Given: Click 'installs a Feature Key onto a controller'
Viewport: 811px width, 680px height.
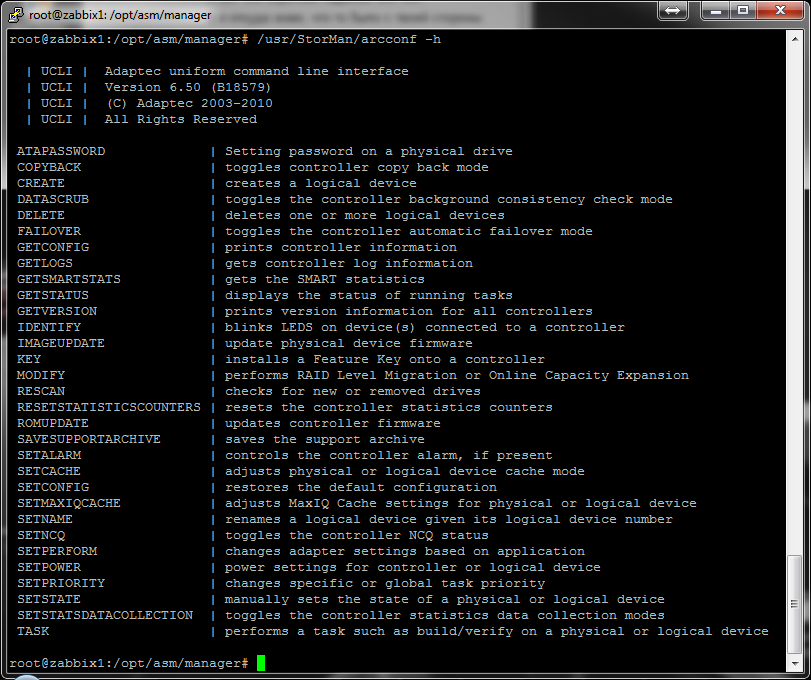Looking at the screenshot, I should (385, 360).
